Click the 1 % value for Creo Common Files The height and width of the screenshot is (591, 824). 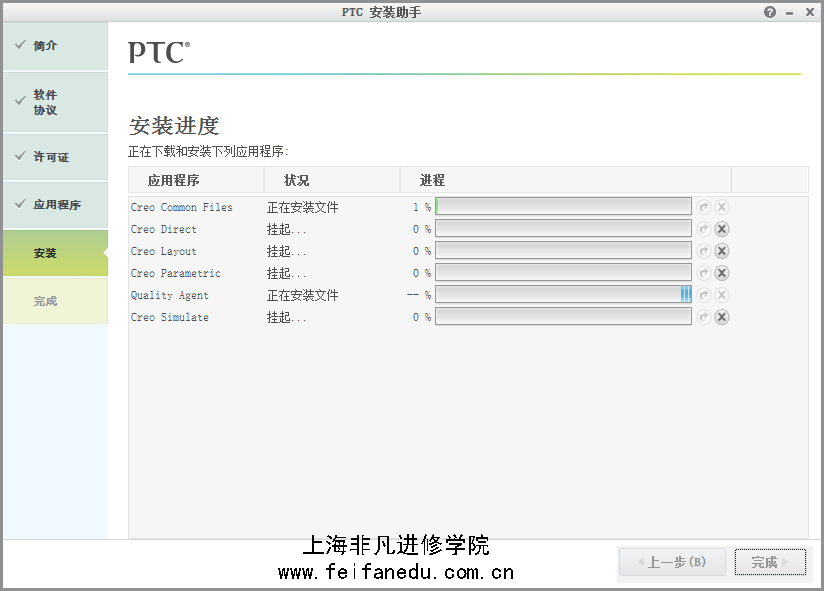point(421,208)
